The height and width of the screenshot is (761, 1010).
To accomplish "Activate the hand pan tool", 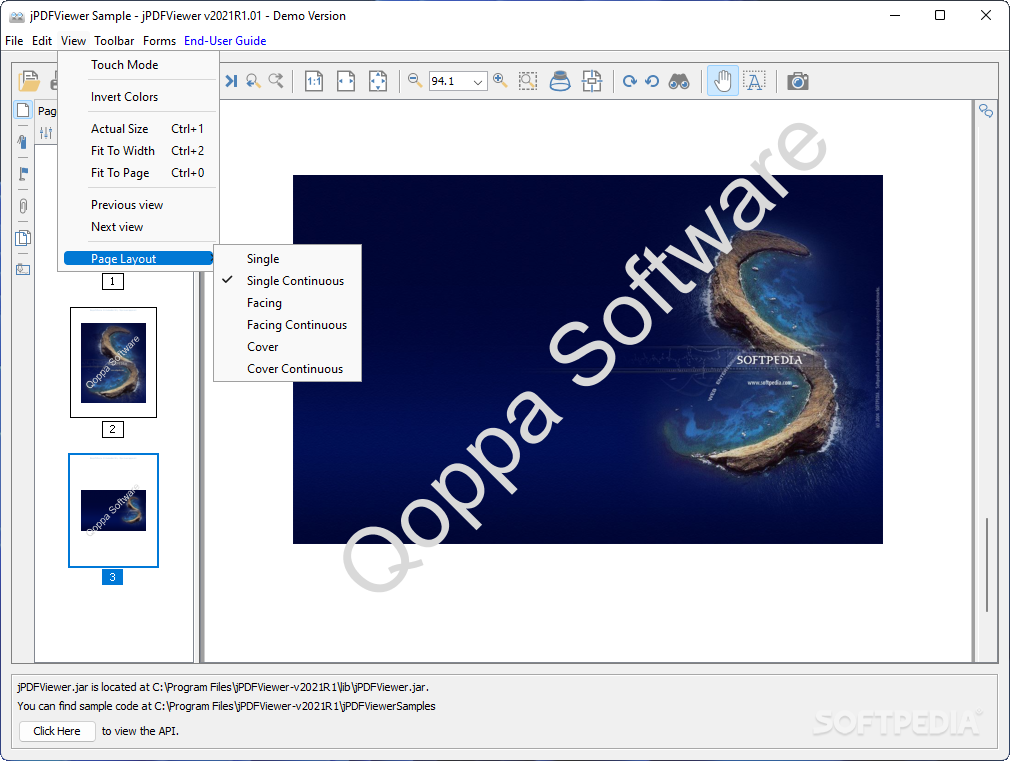I will [723, 81].
